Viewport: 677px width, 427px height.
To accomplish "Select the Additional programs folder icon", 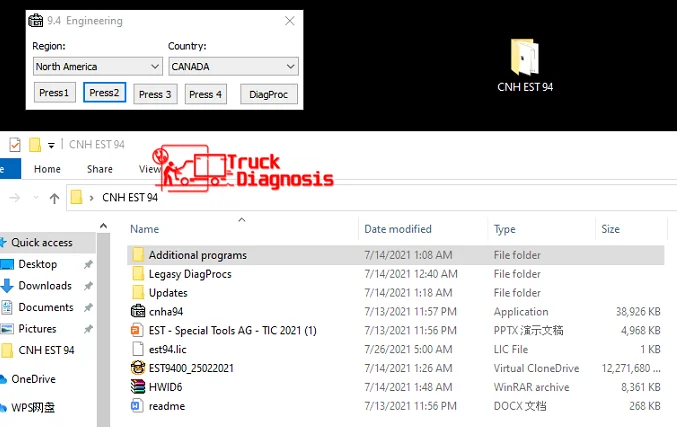I will click(x=138, y=255).
